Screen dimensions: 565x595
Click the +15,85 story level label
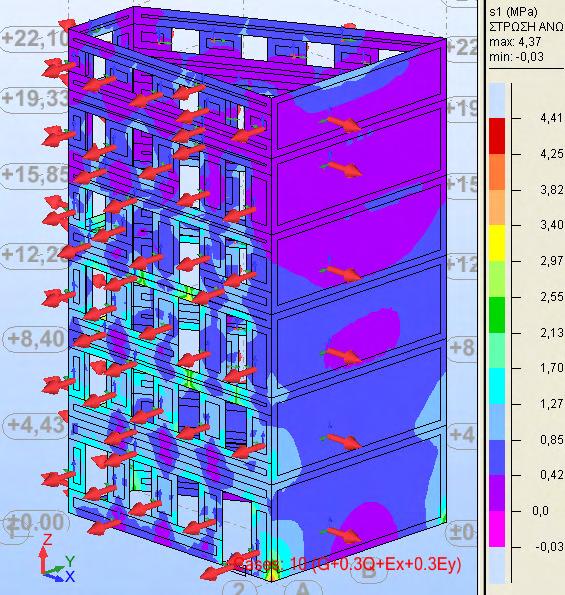(x=34, y=174)
